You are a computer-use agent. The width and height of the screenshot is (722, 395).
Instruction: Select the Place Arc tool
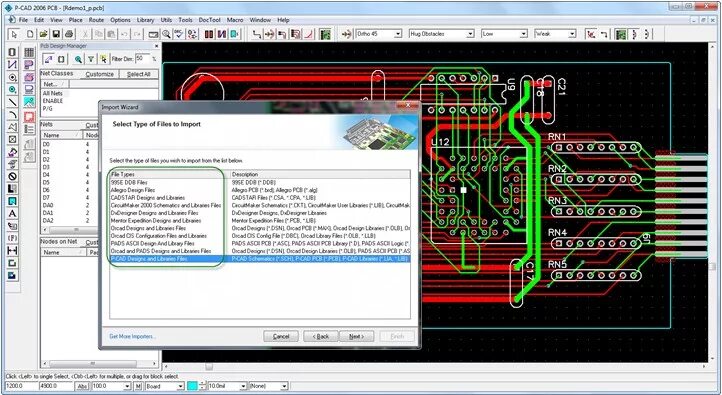[x=12, y=115]
